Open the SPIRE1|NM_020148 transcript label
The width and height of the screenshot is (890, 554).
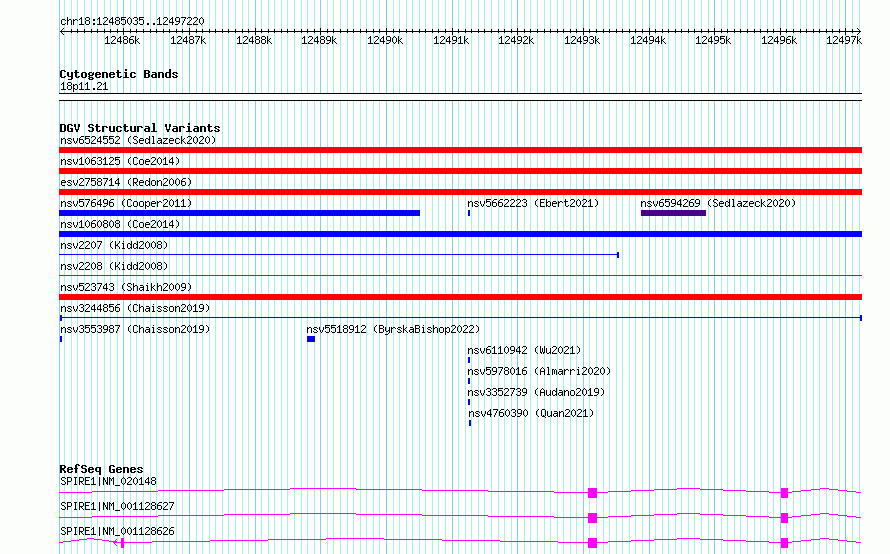(108, 481)
